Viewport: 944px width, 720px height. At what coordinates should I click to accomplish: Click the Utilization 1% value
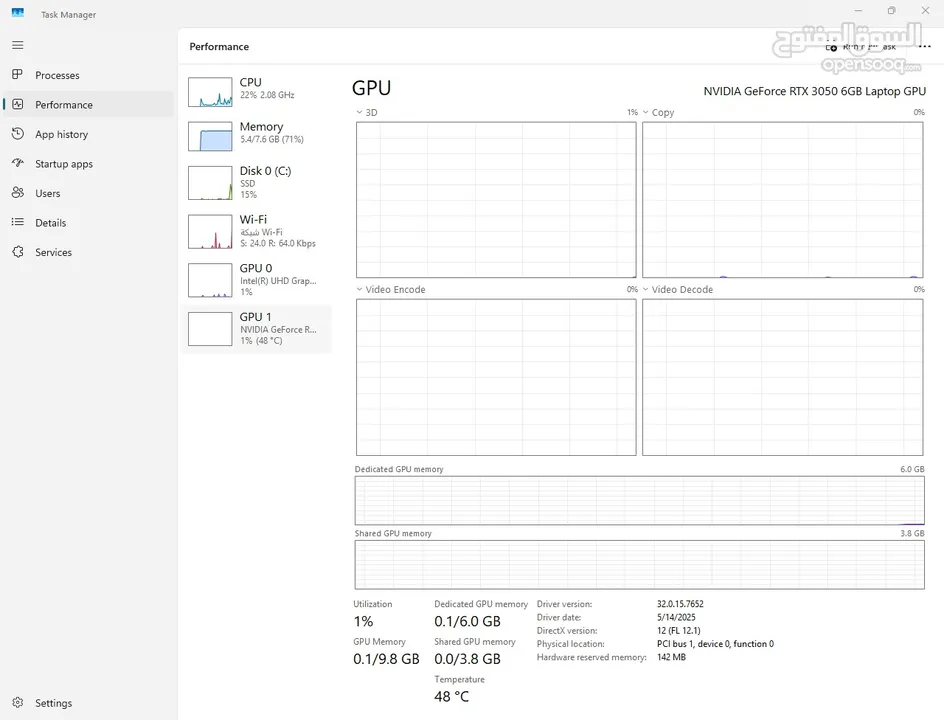click(x=363, y=621)
